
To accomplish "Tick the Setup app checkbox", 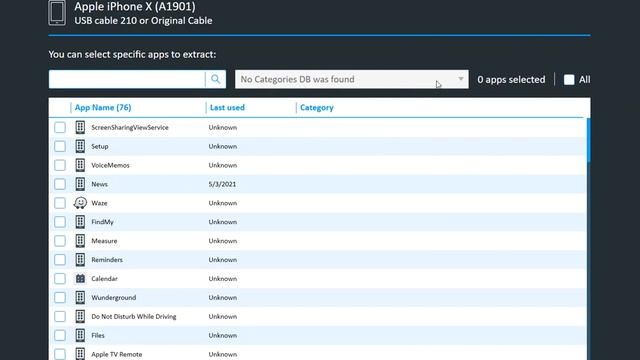I will (x=60, y=146).
